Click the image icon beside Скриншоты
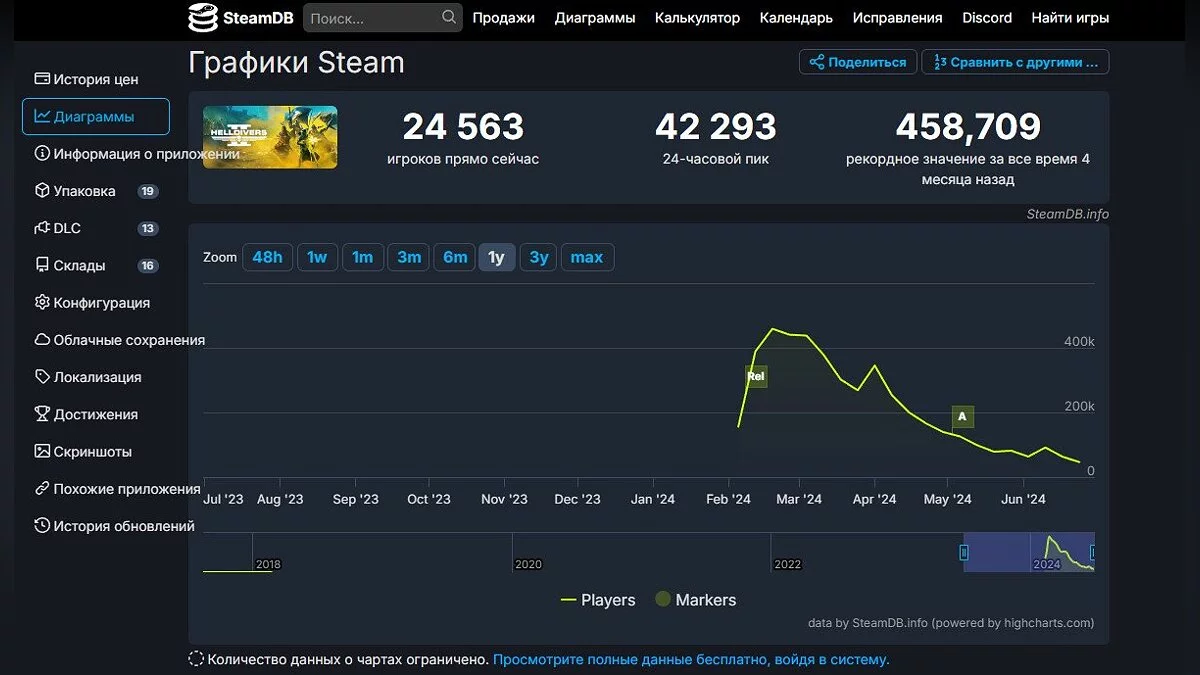The height and width of the screenshot is (675, 1200). (x=42, y=451)
